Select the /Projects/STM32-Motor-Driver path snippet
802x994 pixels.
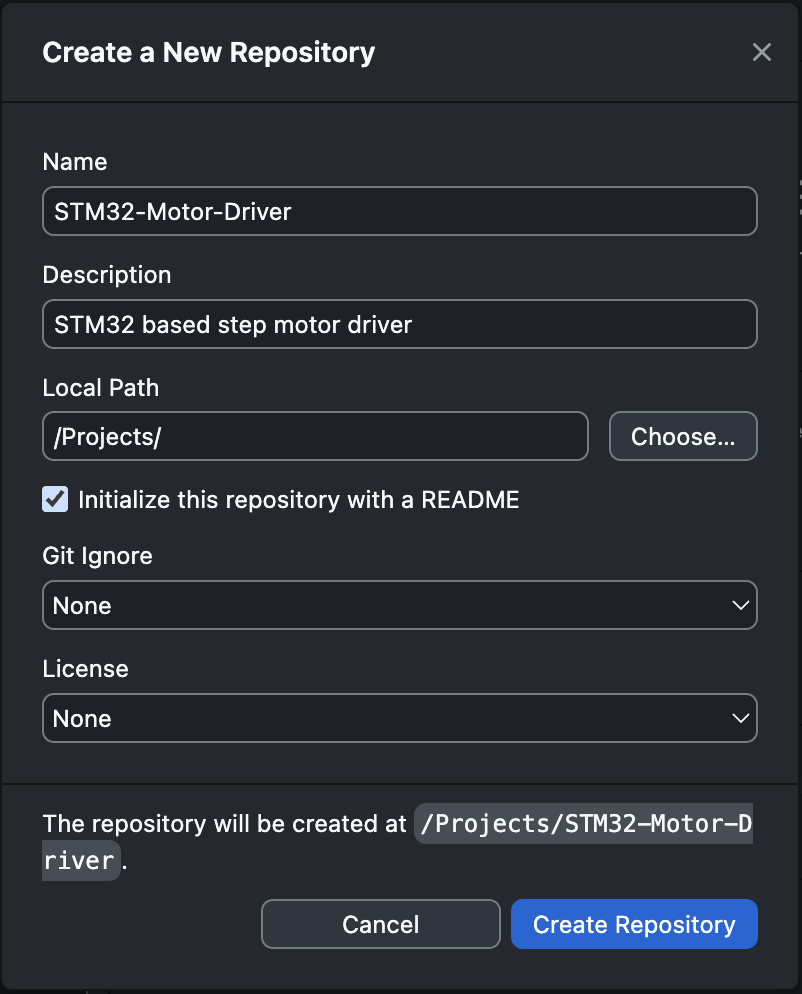[583, 823]
